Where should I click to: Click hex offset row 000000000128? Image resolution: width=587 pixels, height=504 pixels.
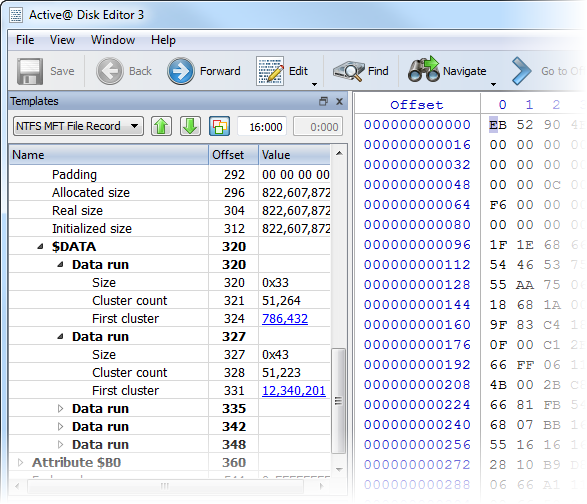point(417,285)
